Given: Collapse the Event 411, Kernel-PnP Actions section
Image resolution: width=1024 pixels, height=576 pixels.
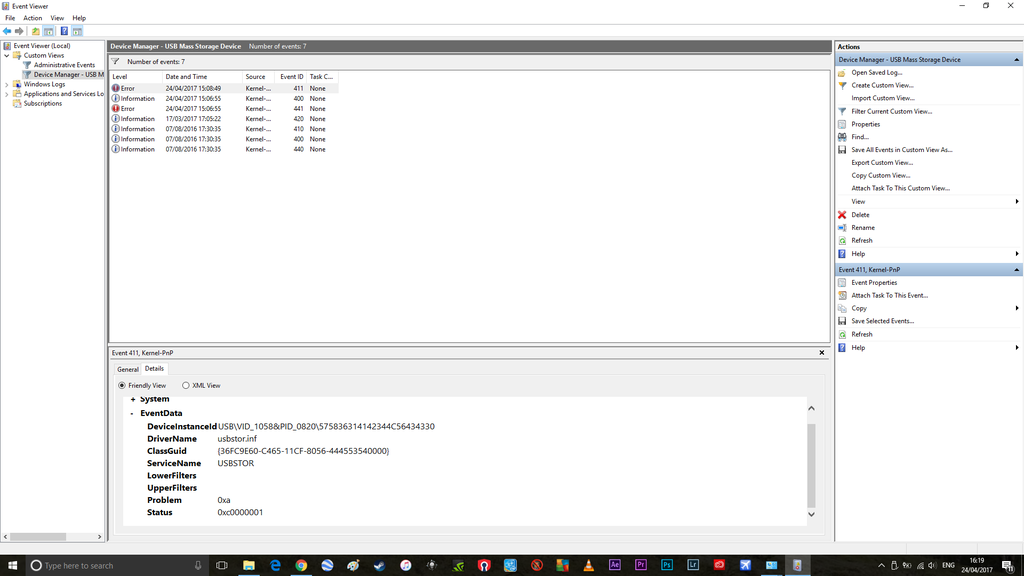Looking at the screenshot, I should (1016, 270).
